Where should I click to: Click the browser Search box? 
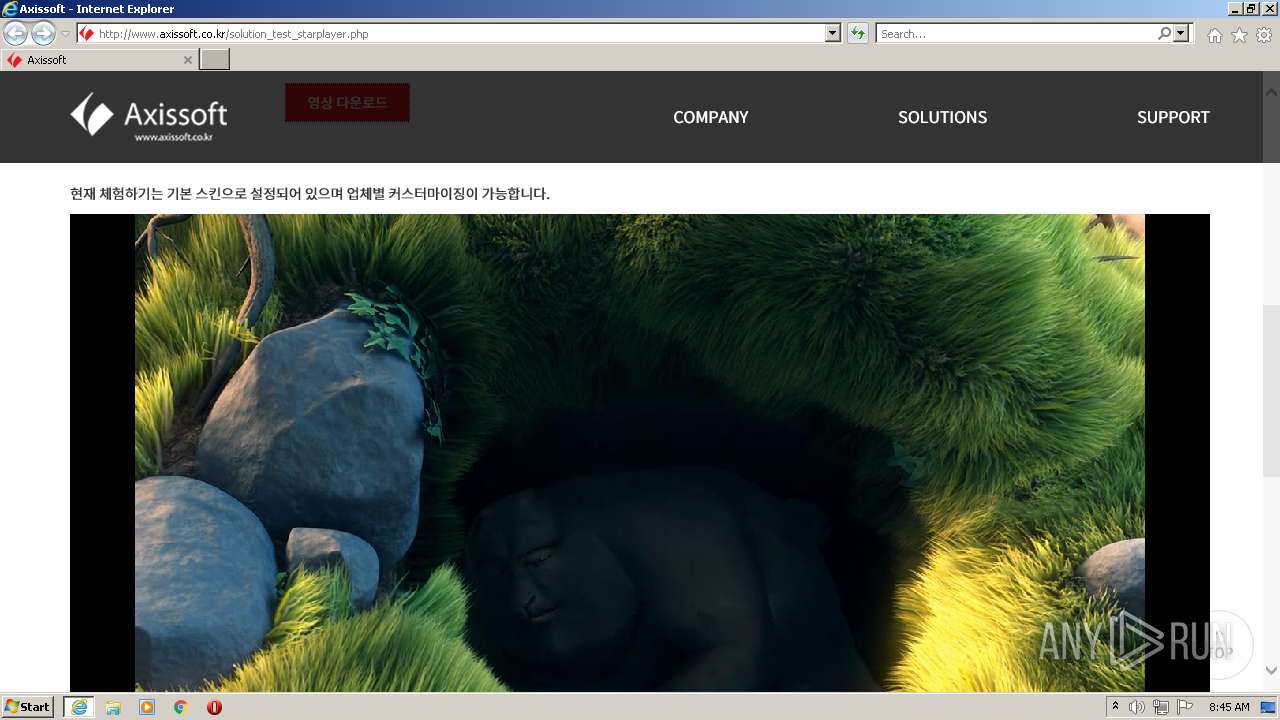tap(1015, 34)
